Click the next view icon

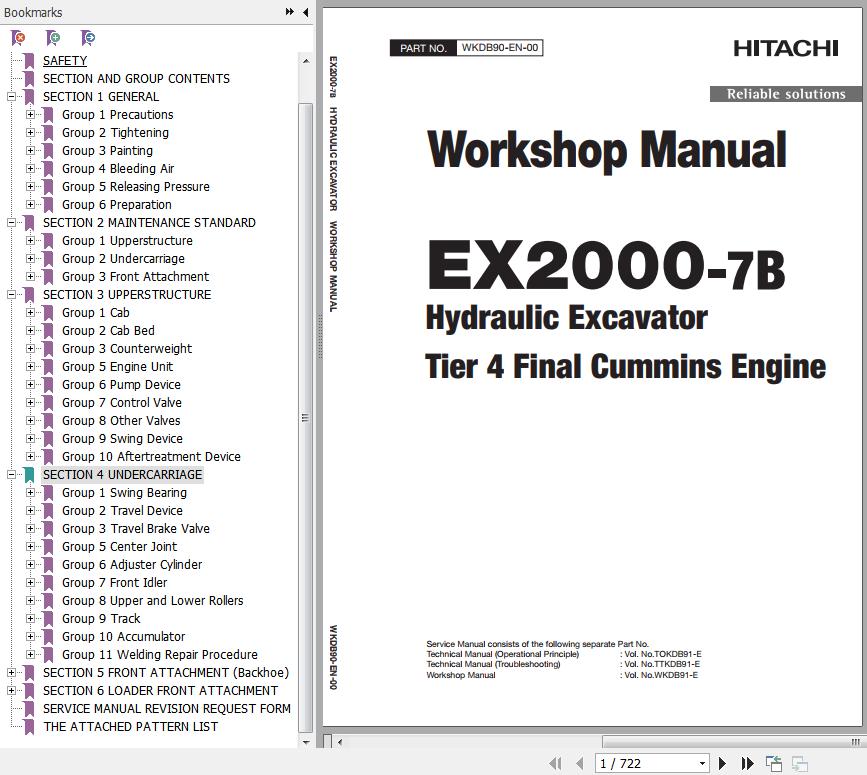(800, 763)
